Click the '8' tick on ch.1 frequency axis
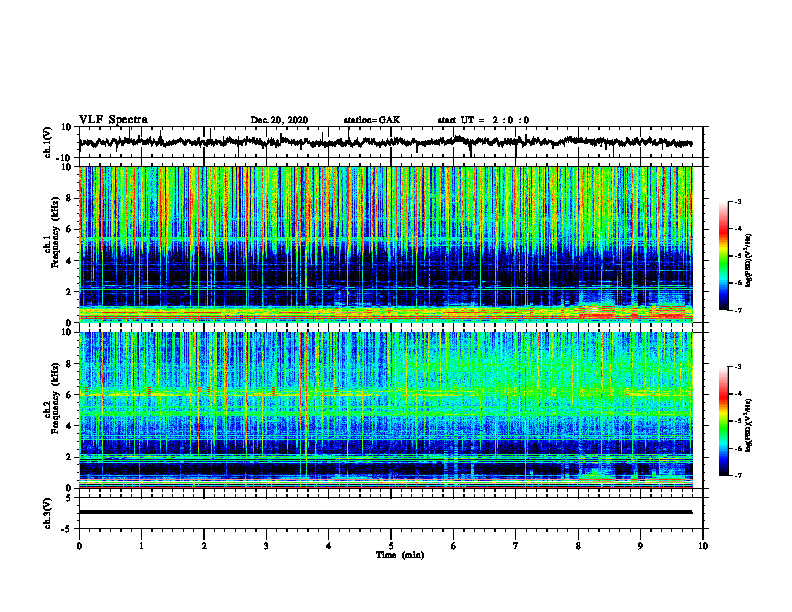This screenshot has width=792, height=612. click(x=69, y=198)
